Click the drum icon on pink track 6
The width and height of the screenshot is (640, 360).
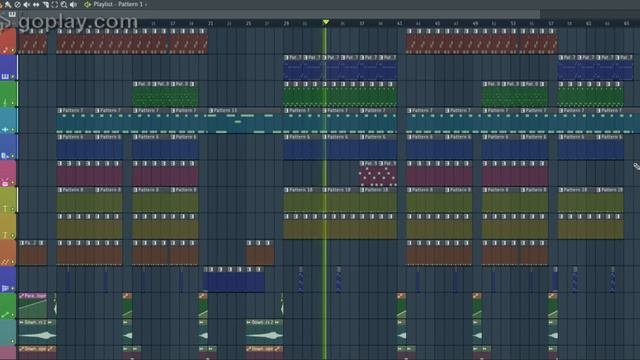(x=5, y=183)
